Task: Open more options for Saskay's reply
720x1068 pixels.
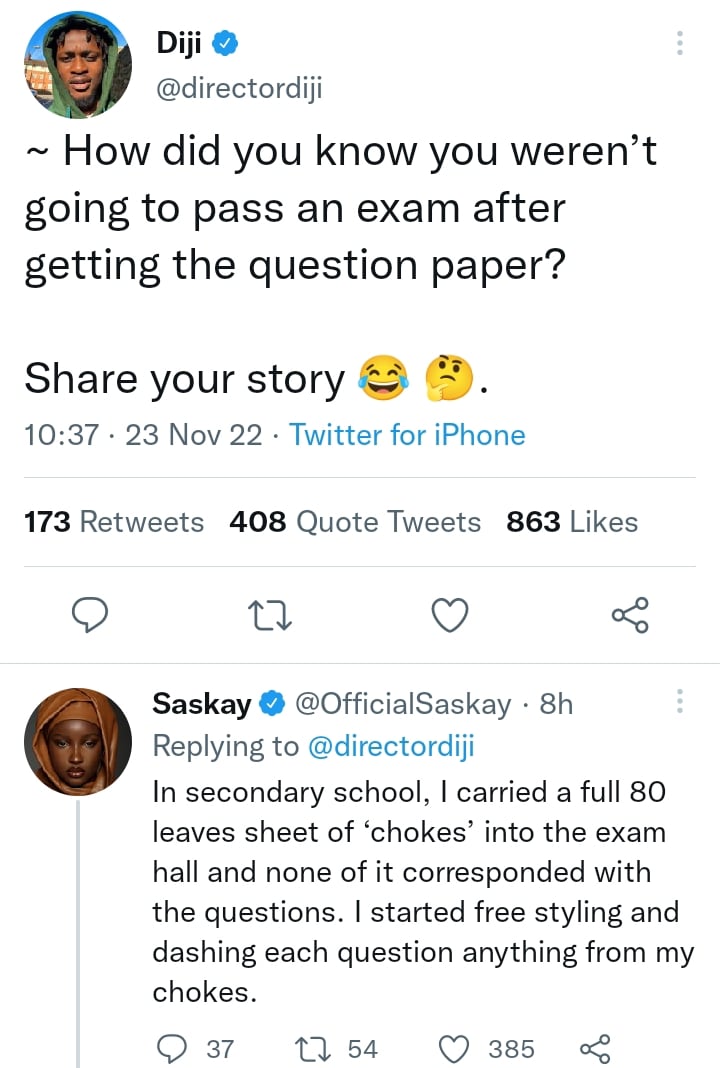Action: pyautogui.click(x=680, y=701)
